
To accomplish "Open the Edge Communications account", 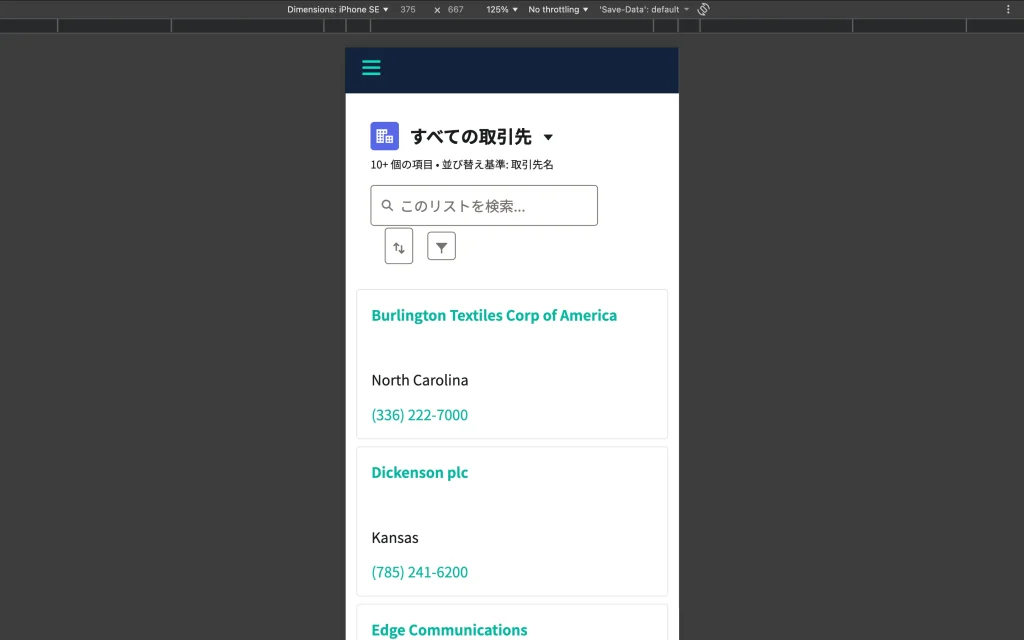I will pos(449,629).
